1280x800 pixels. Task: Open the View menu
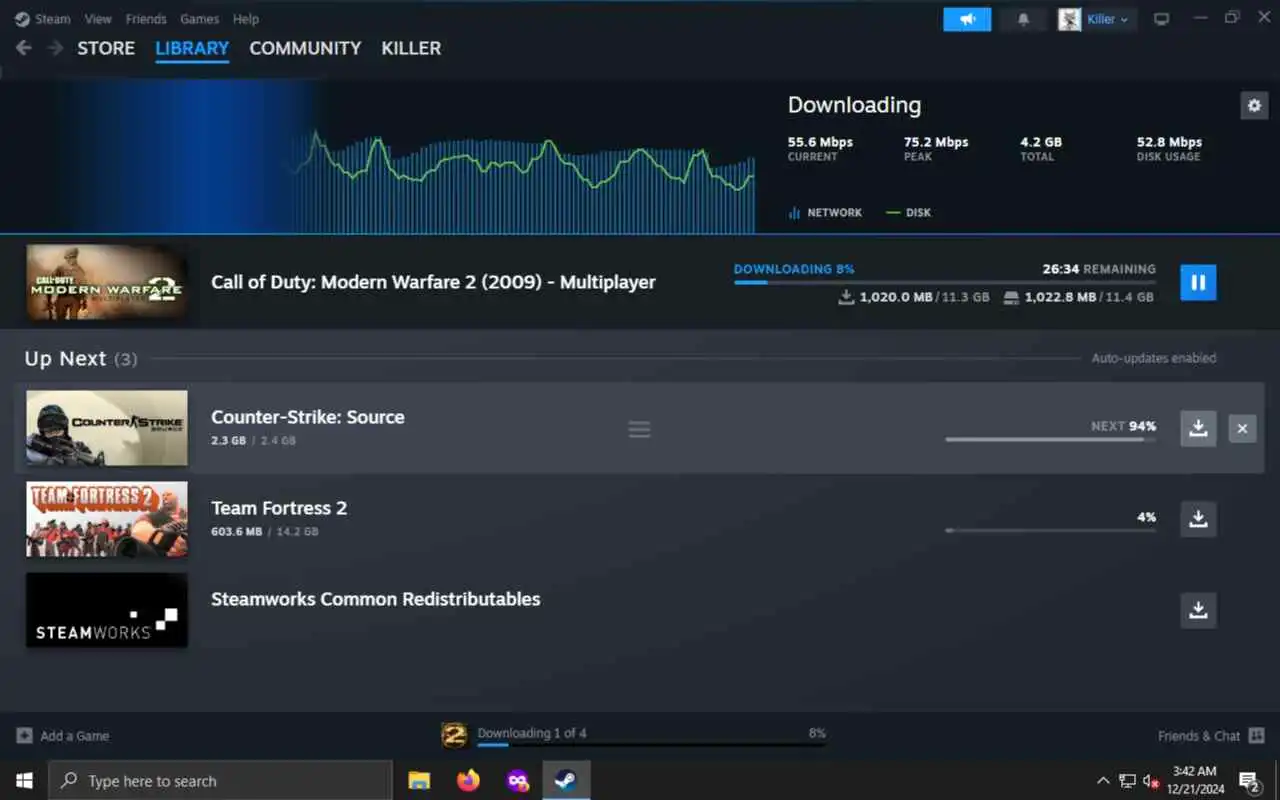(98, 19)
